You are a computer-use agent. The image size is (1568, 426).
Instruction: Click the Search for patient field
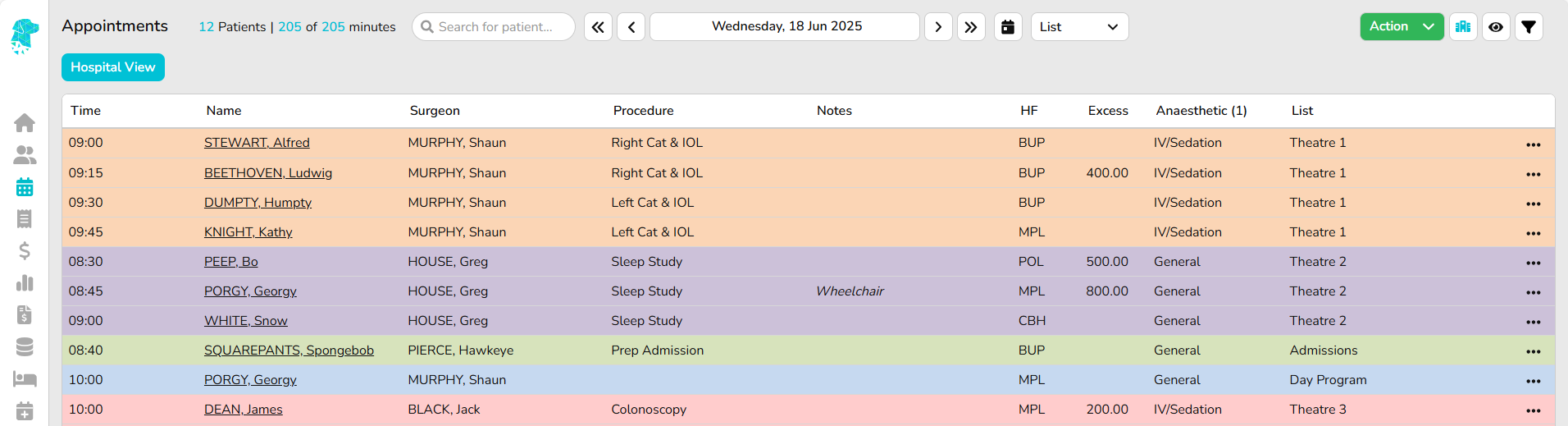click(495, 27)
